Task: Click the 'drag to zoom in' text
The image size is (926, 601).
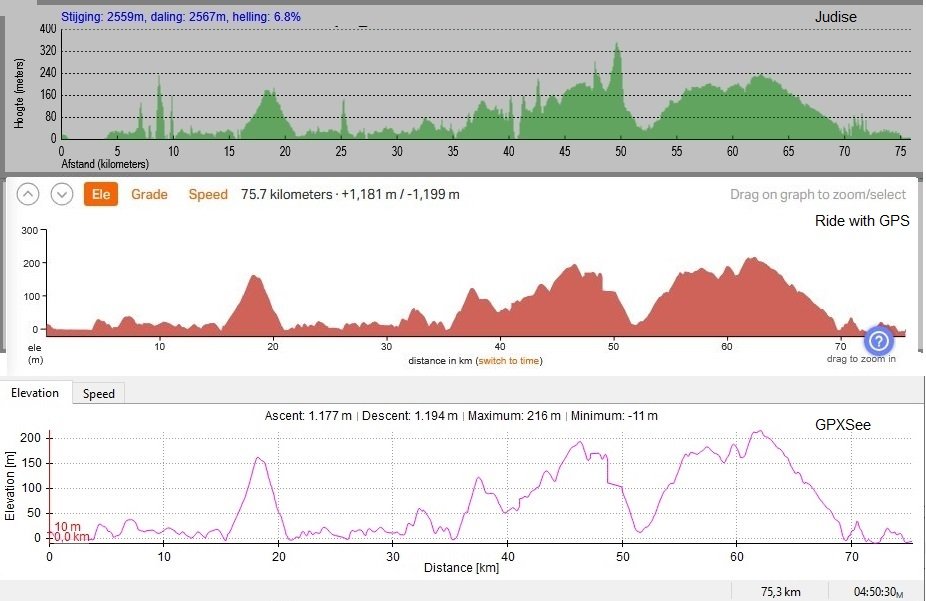Action: pos(861,359)
